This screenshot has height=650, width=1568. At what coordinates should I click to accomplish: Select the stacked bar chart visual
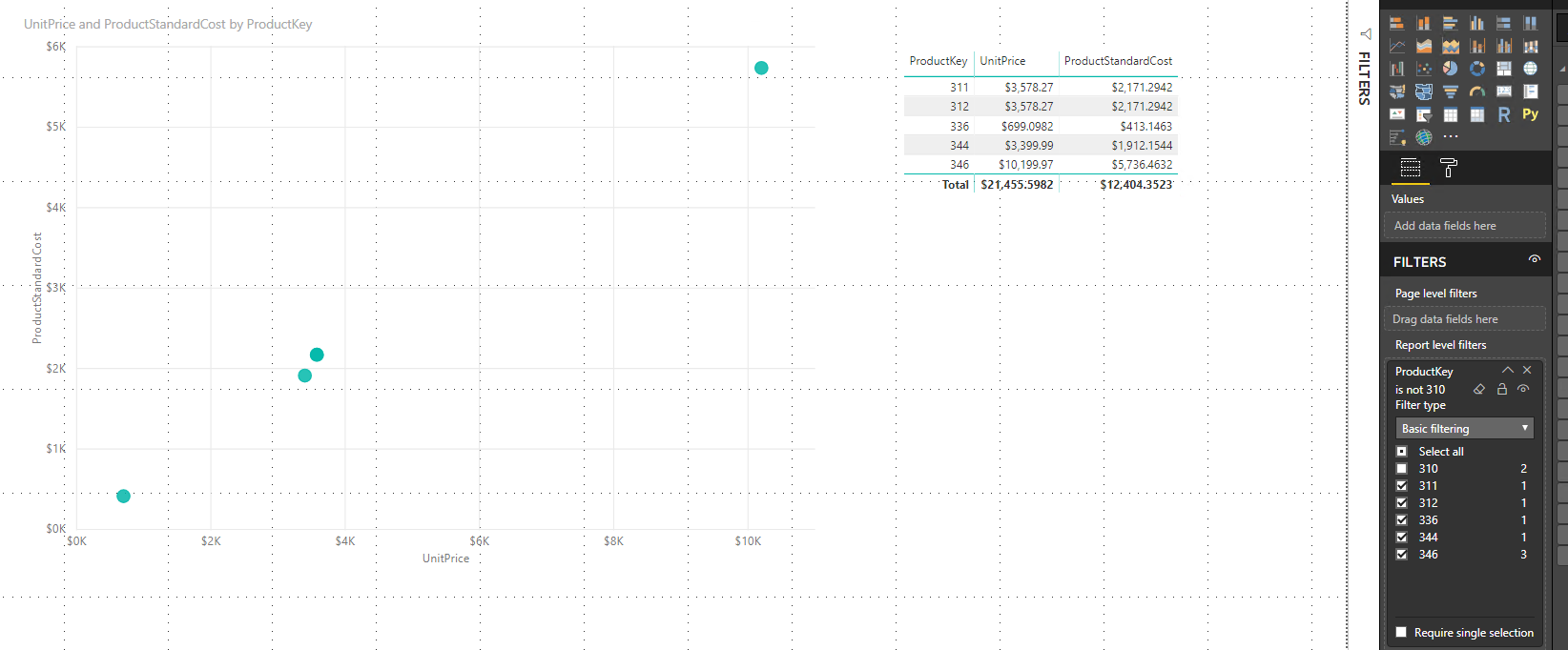tap(1397, 23)
